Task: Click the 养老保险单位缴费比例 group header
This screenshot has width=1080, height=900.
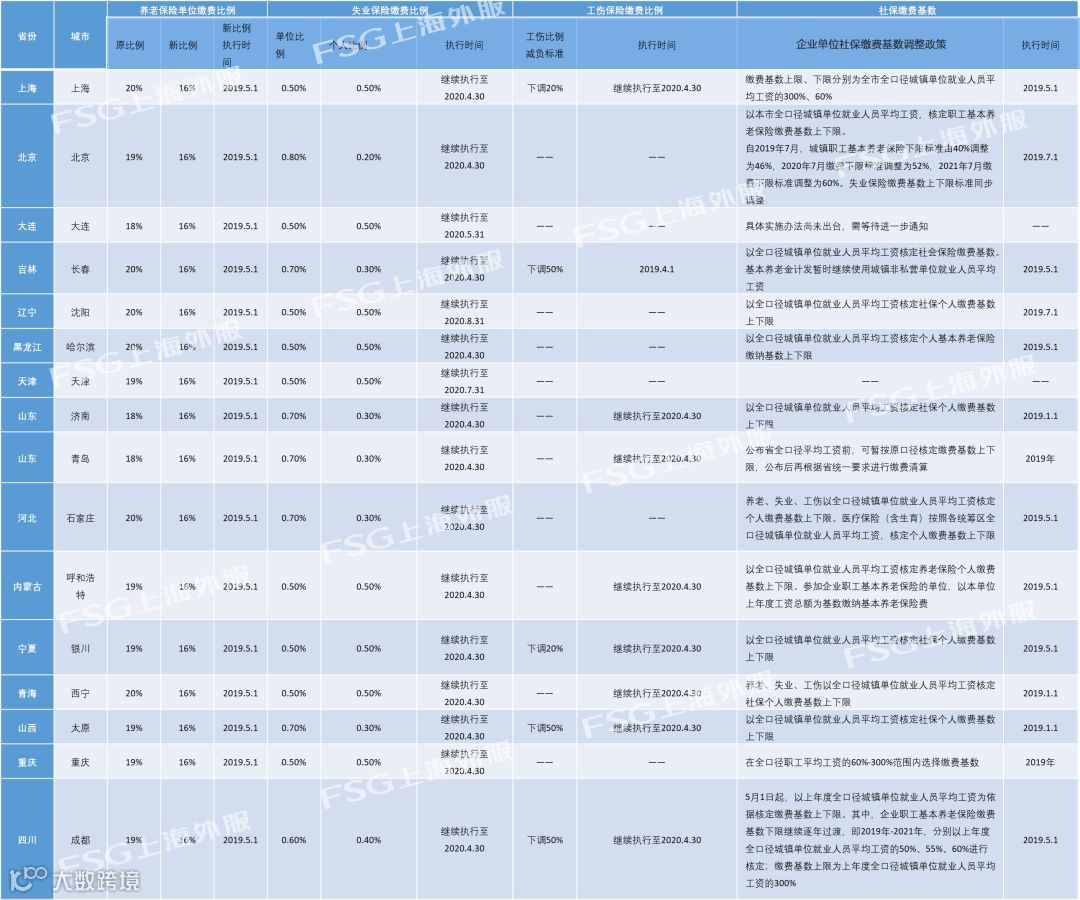Action: point(187,10)
